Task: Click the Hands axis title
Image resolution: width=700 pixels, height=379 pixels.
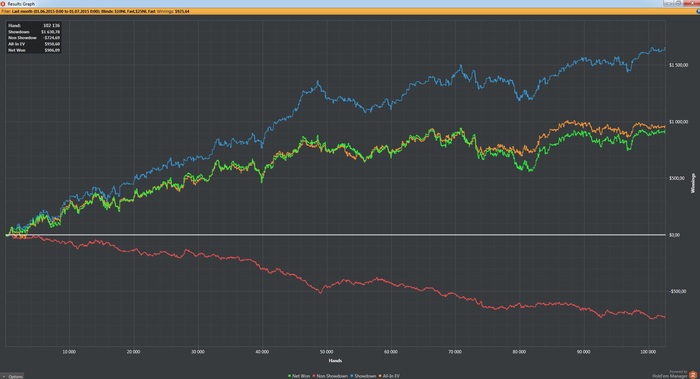Action: click(335, 361)
